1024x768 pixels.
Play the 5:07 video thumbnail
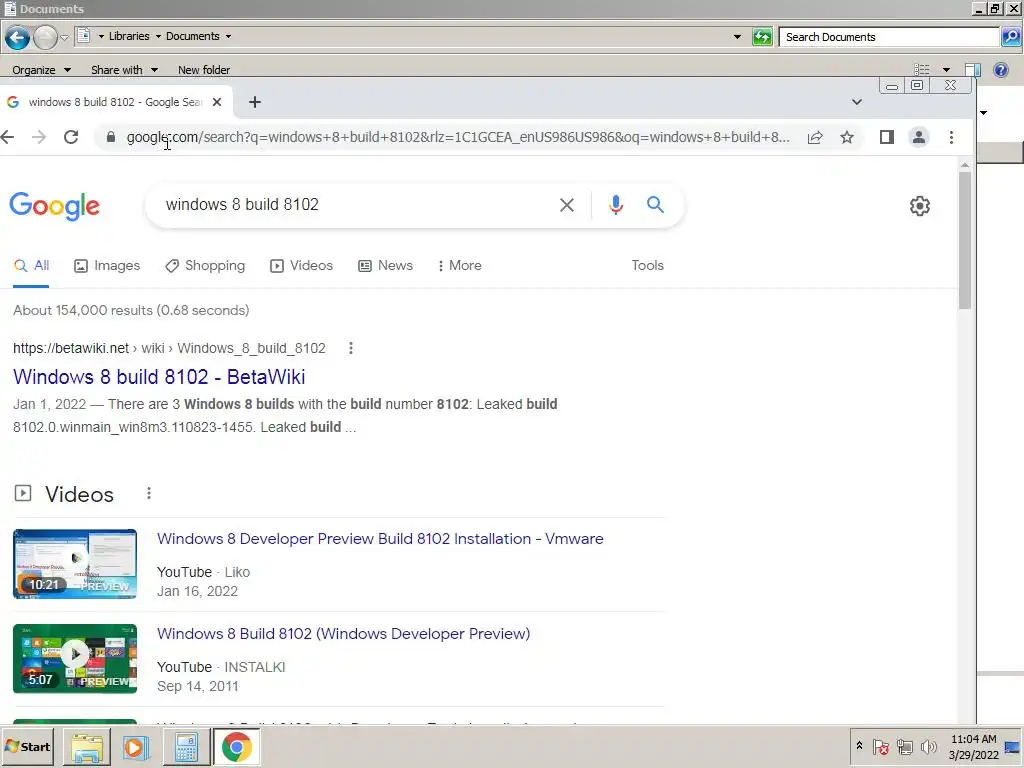pyautogui.click(x=75, y=658)
